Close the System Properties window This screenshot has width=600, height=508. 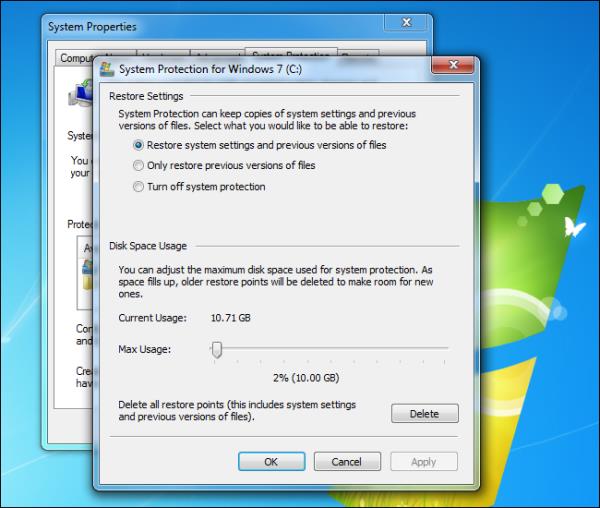click(408, 24)
